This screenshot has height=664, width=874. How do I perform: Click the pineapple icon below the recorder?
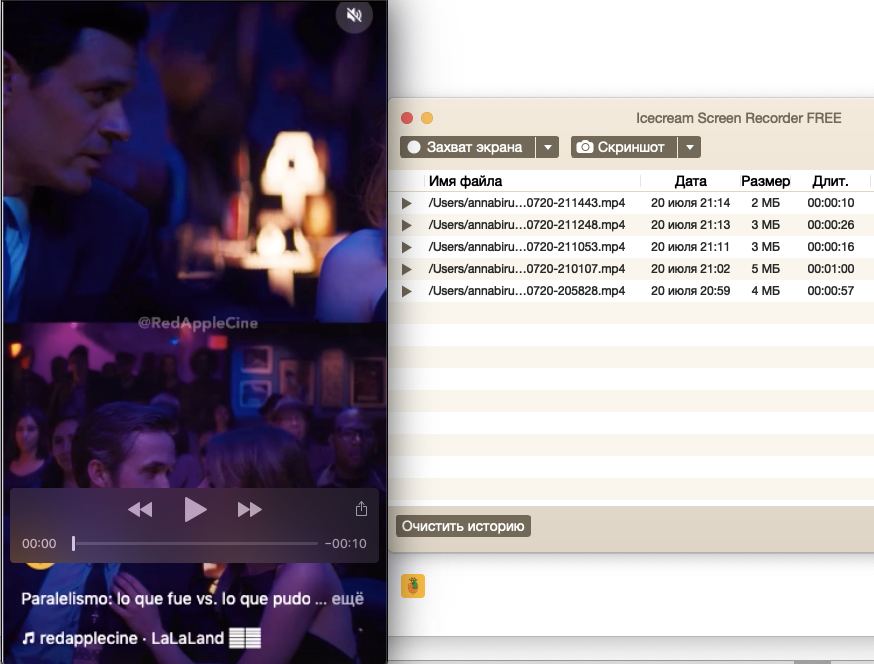tap(413, 586)
